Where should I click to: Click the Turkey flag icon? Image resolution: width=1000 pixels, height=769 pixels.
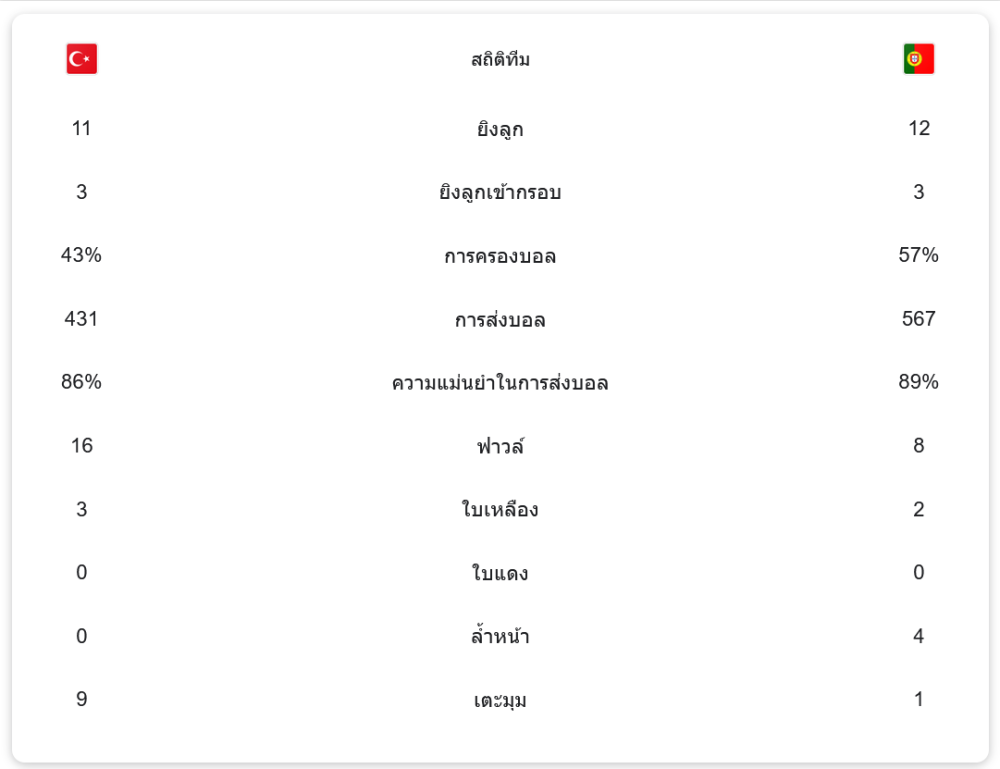point(82,59)
